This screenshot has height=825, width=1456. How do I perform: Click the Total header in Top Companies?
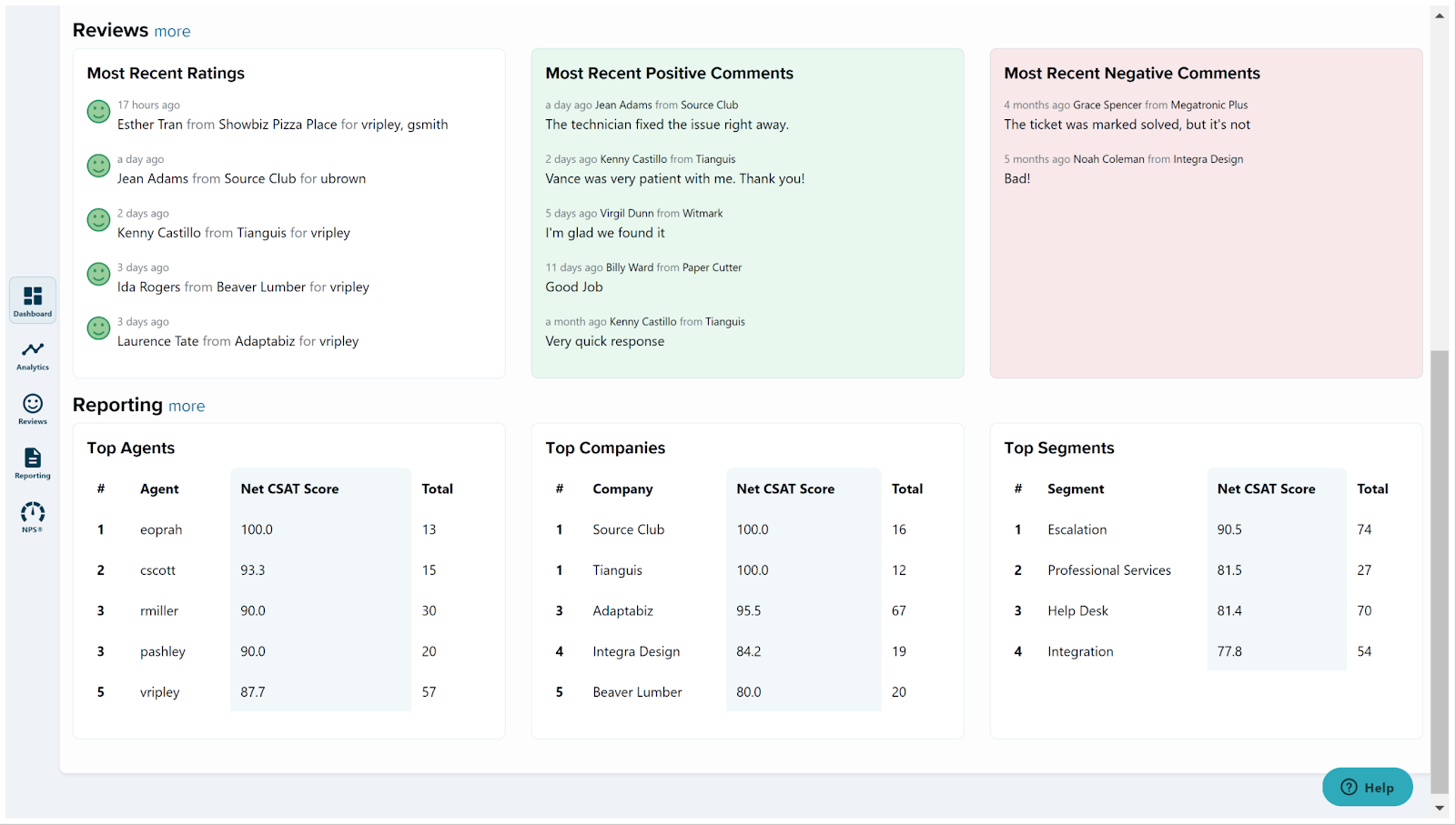[907, 489]
